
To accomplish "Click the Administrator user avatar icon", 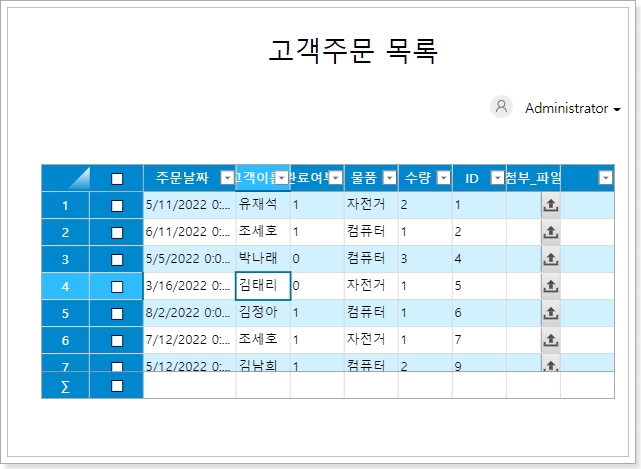I will (x=502, y=107).
